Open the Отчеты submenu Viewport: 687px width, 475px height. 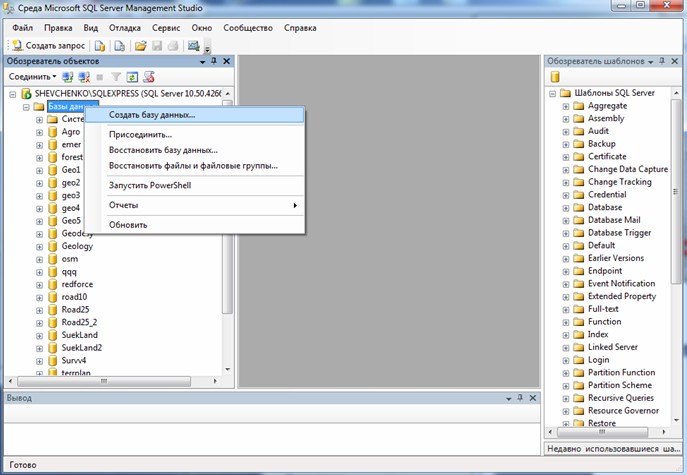pyautogui.click(x=124, y=205)
